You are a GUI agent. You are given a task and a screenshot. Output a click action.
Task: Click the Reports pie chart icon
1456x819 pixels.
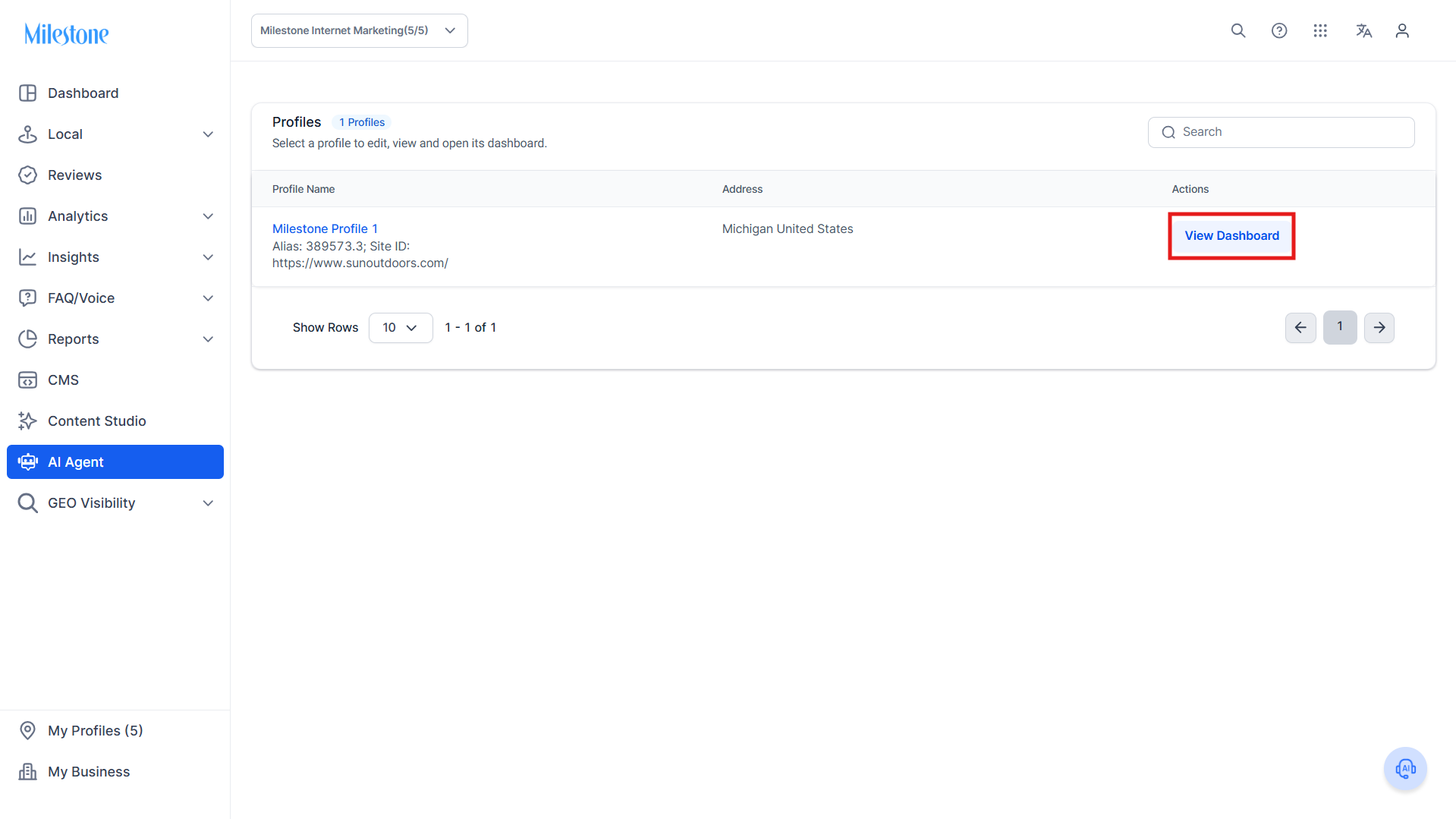pos(28,339)
